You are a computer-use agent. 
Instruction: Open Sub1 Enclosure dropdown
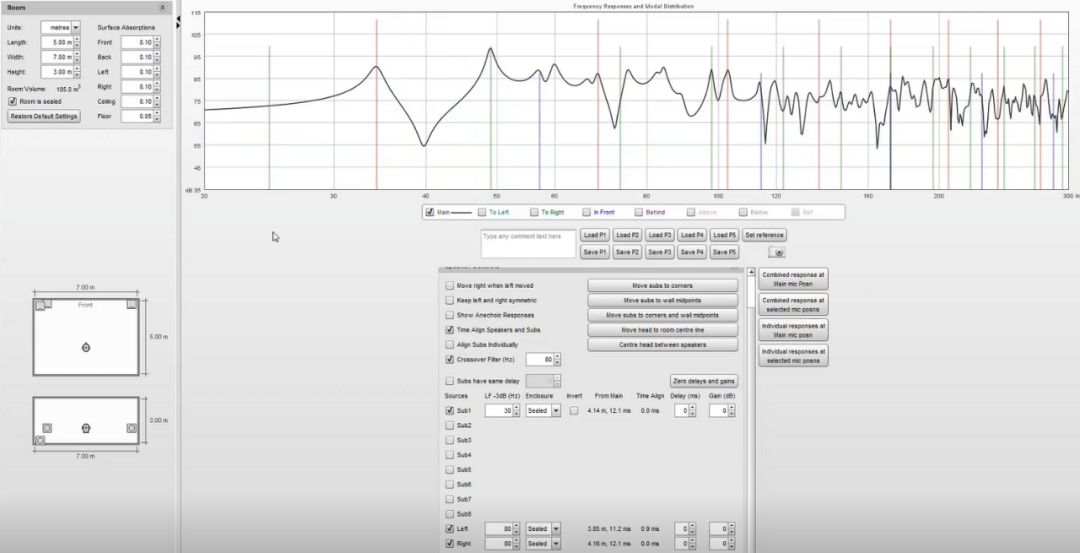pyautogui.click(x=555, y=410)
